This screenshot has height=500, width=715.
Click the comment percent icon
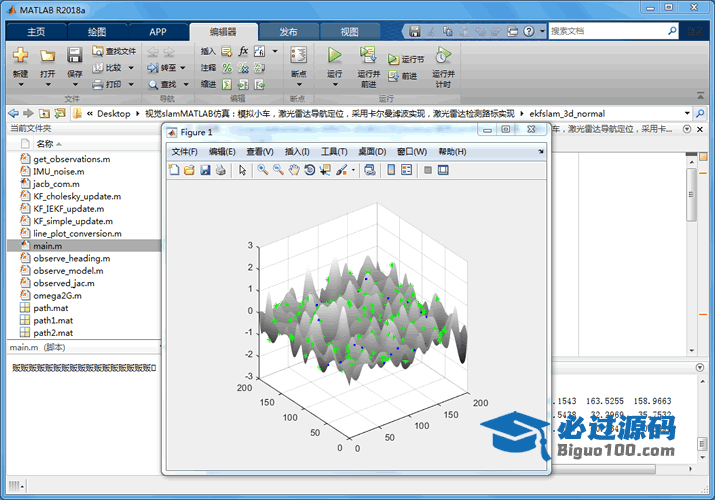[227, 68]
